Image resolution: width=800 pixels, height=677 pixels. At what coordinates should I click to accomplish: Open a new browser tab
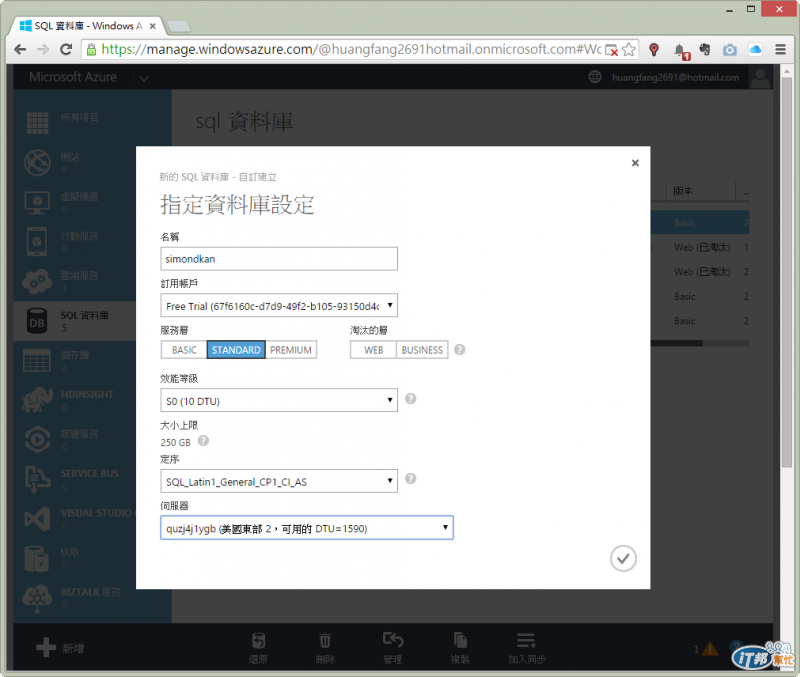(178, 26)
